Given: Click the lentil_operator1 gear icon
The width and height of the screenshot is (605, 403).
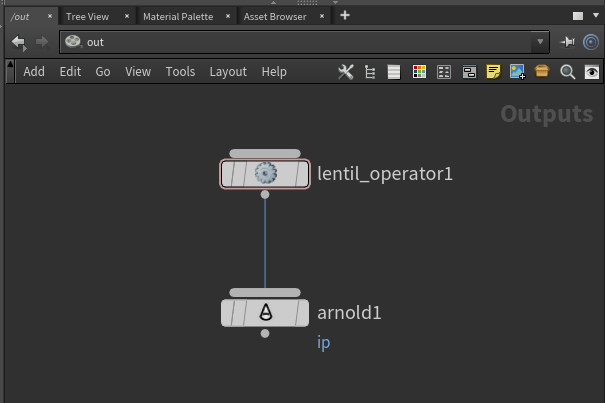Looking at the screenshot, I should (265, 173).
